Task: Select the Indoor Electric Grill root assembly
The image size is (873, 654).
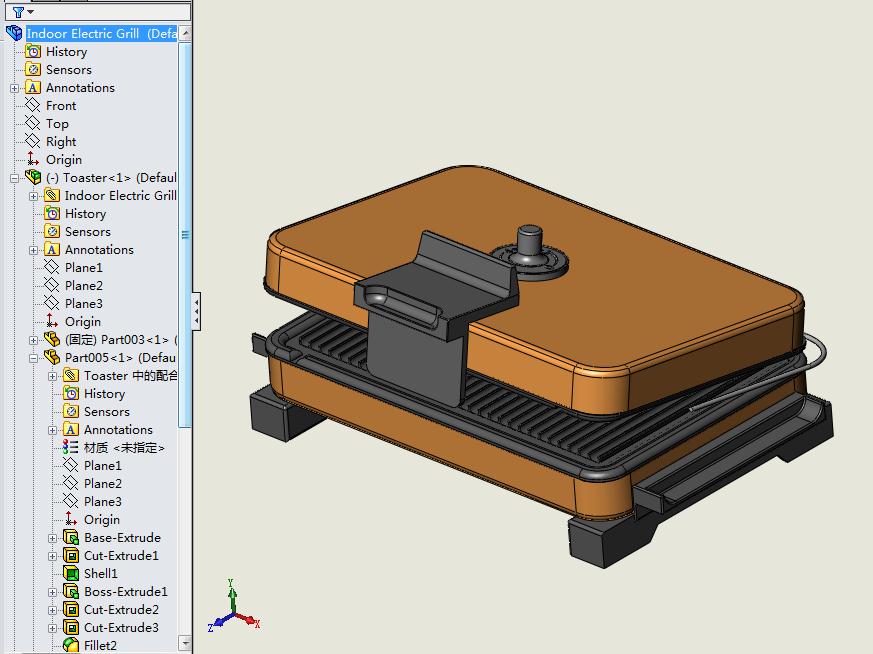Action: pyautogui.click(x=100, y=33)
